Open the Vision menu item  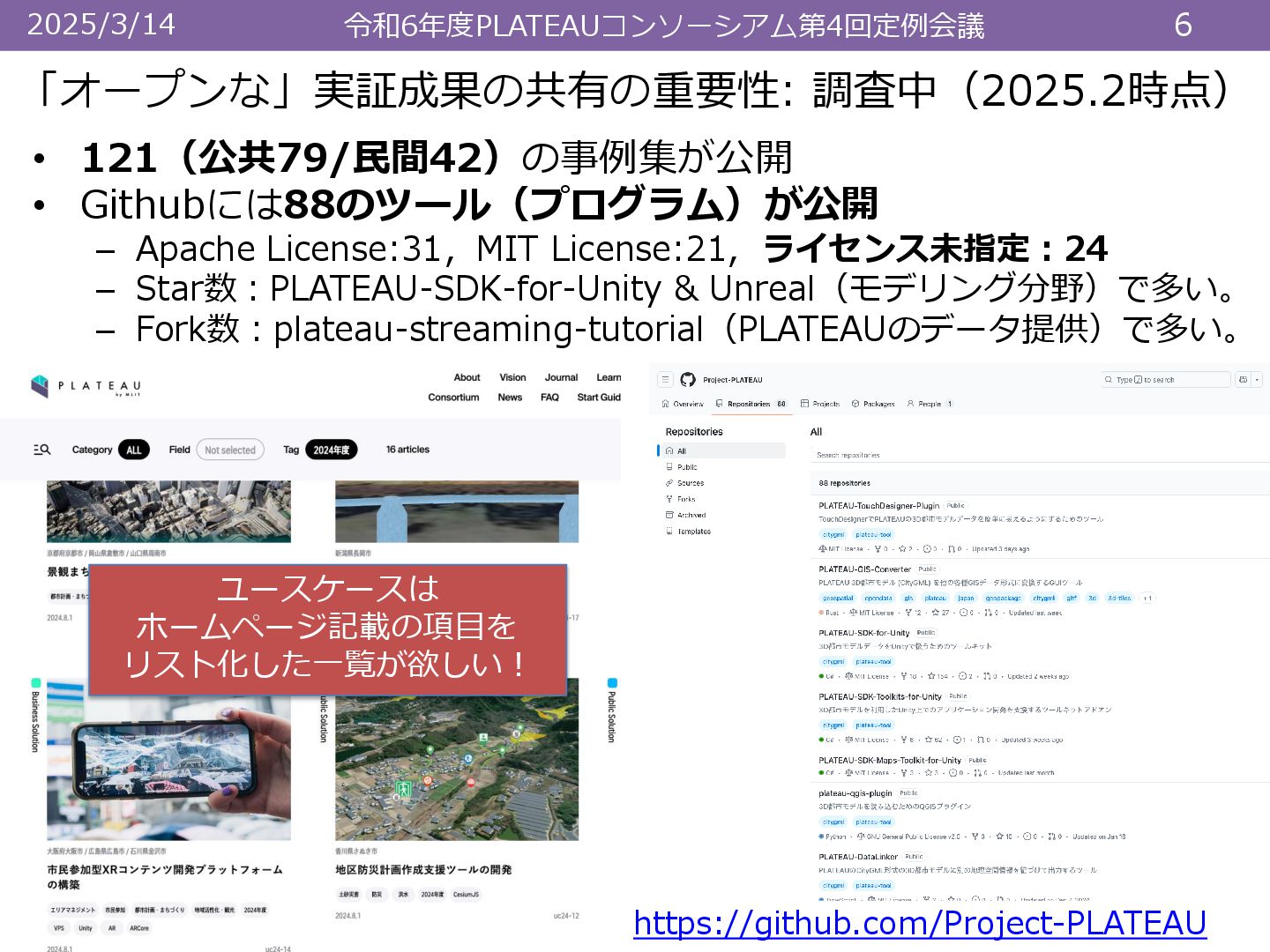(512, 377)
